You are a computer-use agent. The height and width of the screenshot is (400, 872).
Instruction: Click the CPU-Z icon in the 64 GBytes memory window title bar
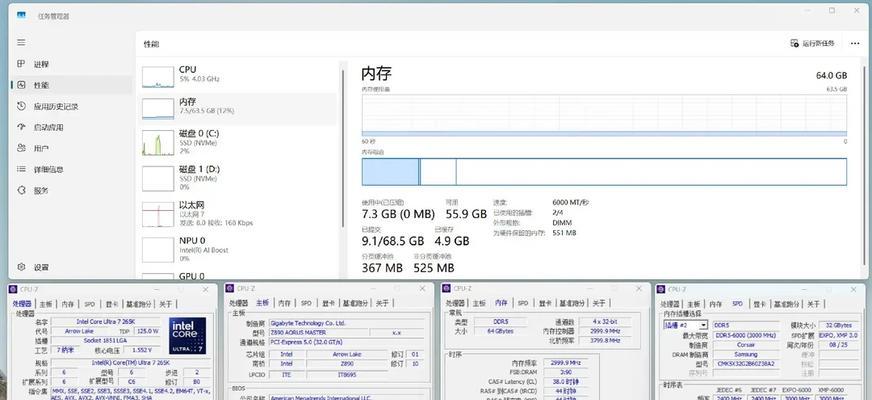447,288
